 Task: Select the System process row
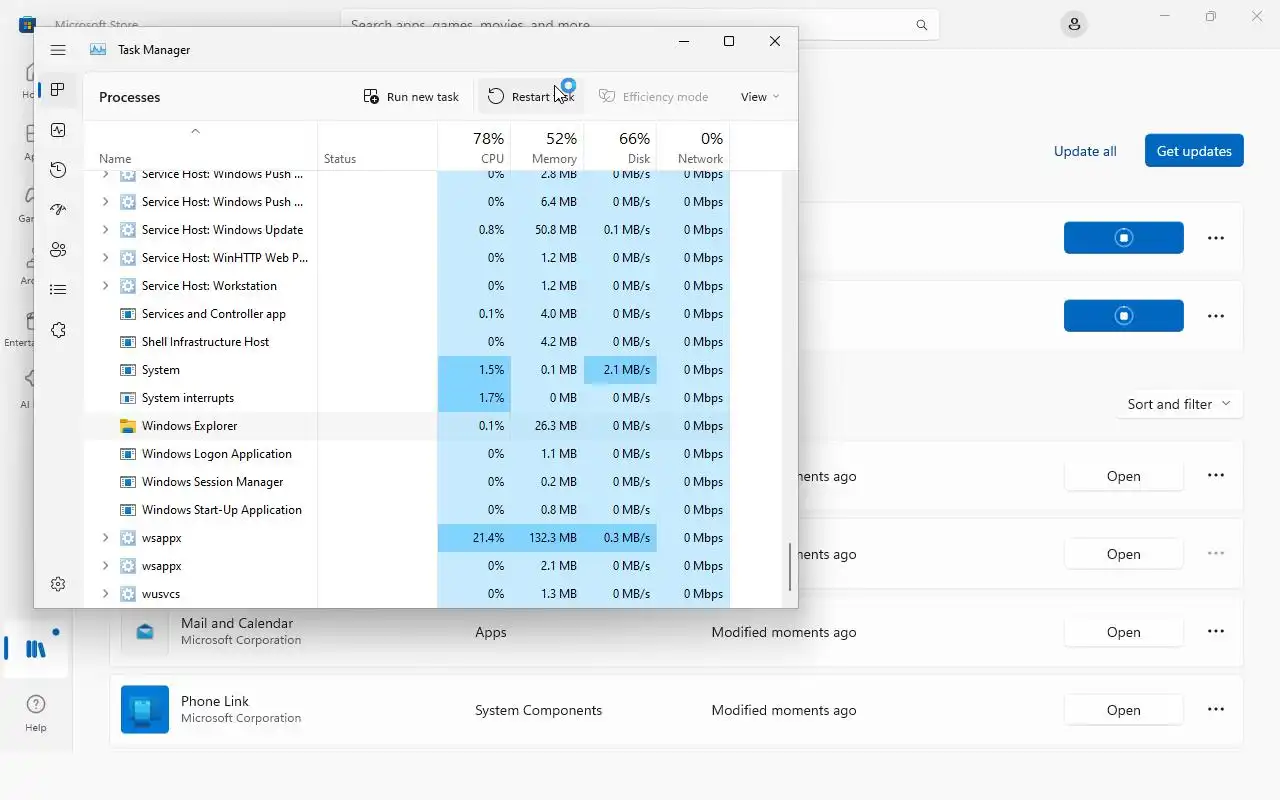click(407, 370)
